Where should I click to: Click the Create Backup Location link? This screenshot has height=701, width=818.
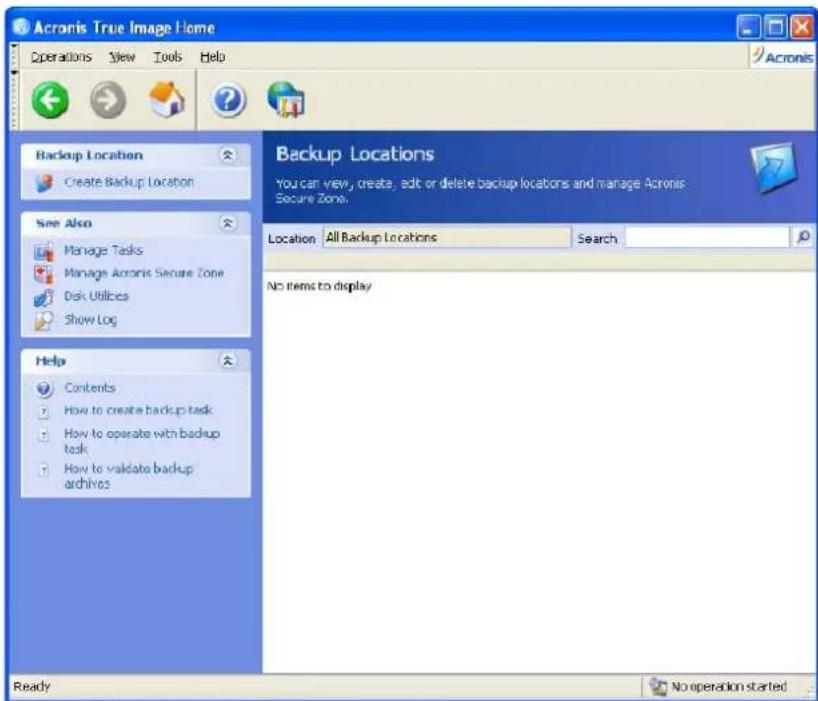point(129,182)
